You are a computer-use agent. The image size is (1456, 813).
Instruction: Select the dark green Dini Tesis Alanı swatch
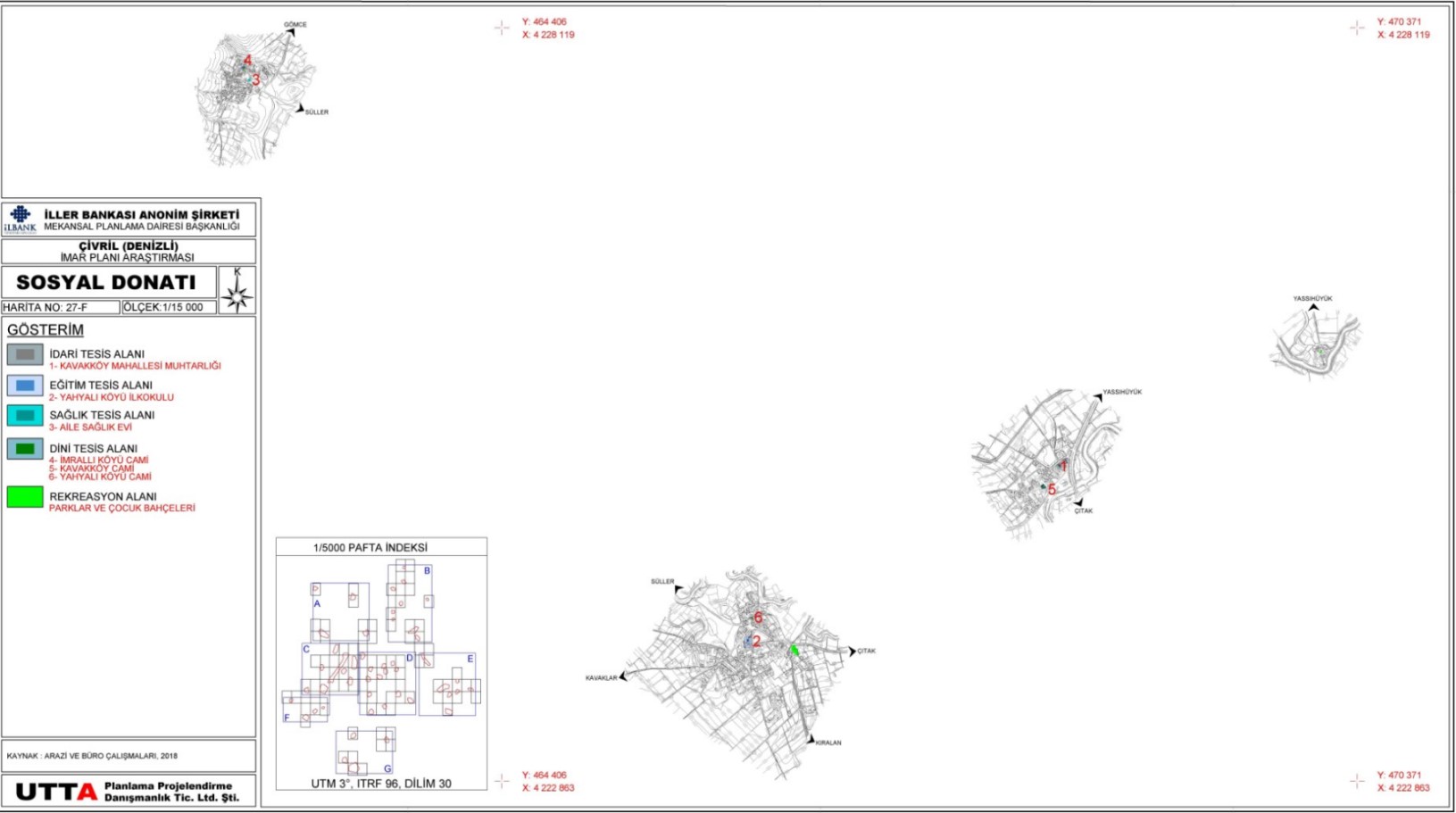click(25, 449)
